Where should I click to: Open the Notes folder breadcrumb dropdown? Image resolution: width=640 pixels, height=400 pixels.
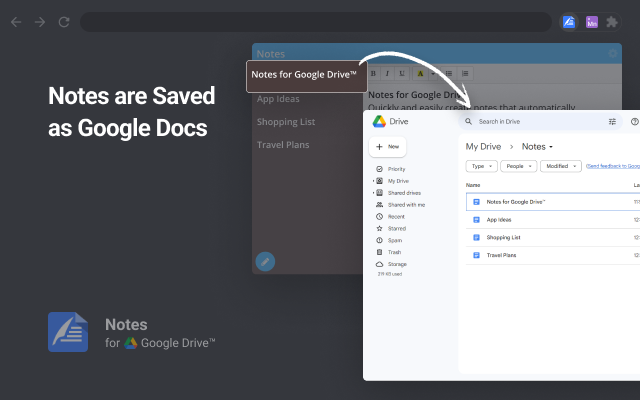(537, 147)
